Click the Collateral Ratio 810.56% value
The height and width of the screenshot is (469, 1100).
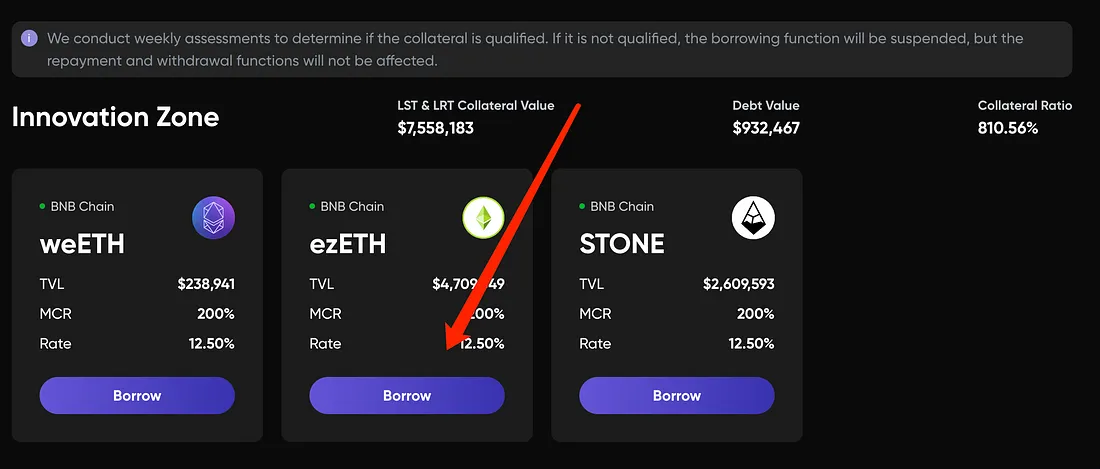(x=1008, y=128)
